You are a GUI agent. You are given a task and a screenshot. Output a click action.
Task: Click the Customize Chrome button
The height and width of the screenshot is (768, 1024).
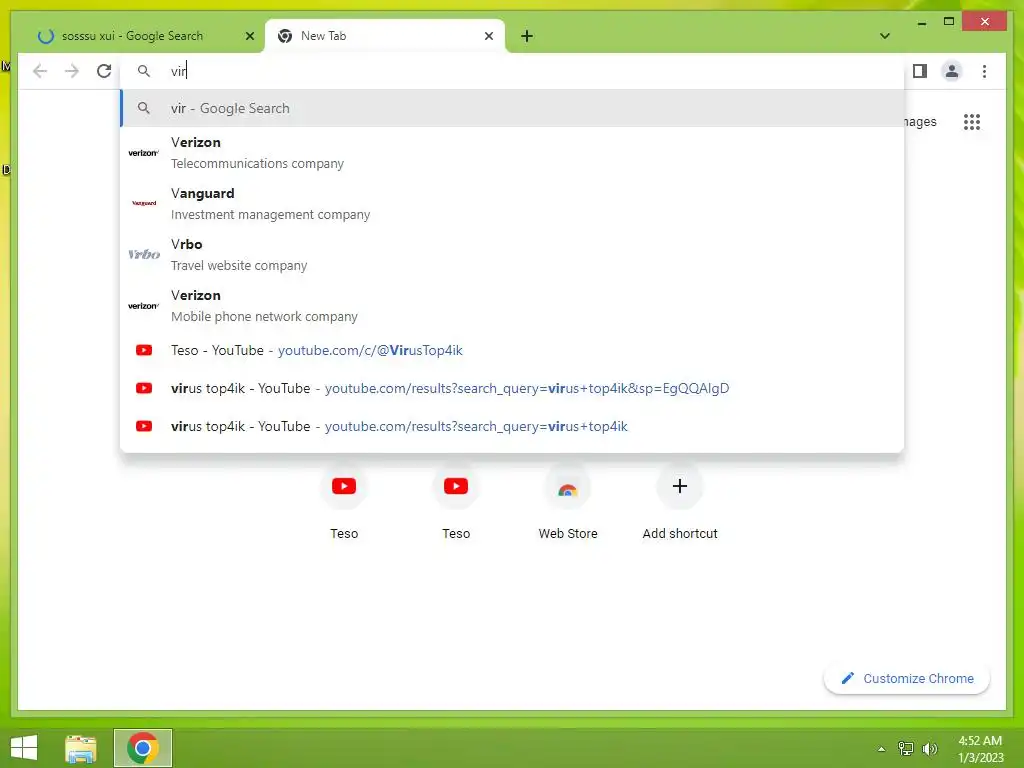pos(906,679)
